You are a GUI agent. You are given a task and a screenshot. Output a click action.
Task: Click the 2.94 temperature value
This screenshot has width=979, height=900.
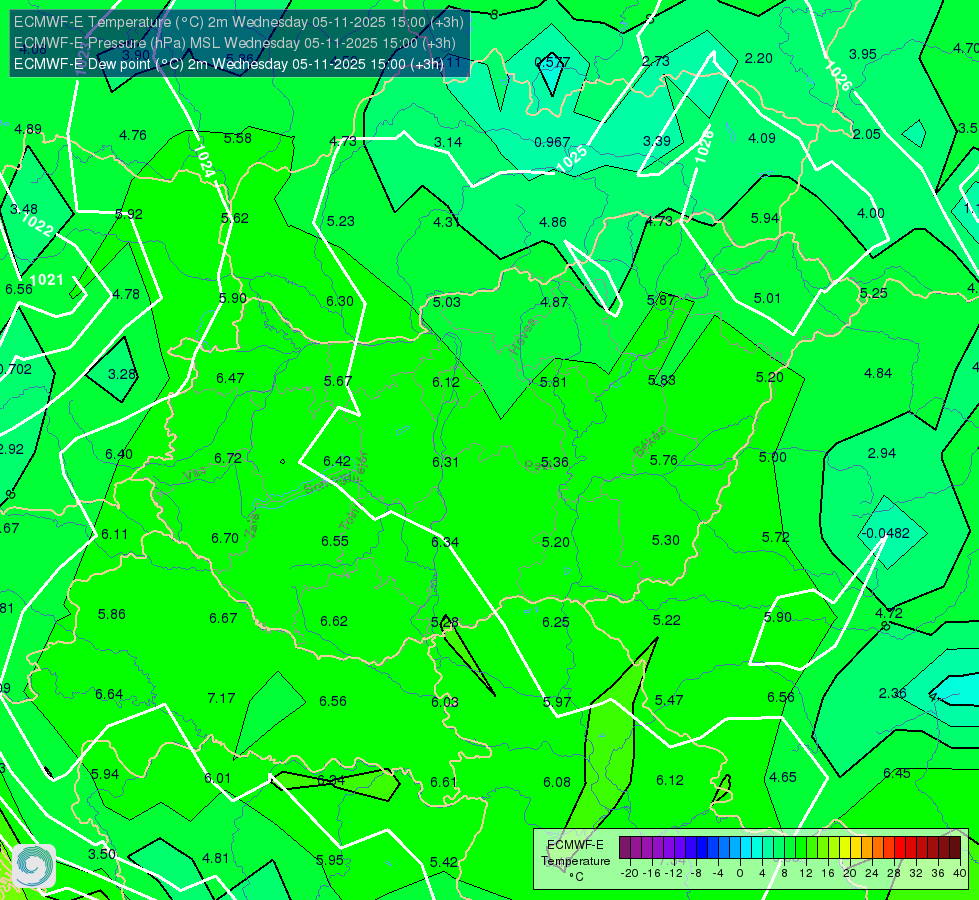pos(882,453)
